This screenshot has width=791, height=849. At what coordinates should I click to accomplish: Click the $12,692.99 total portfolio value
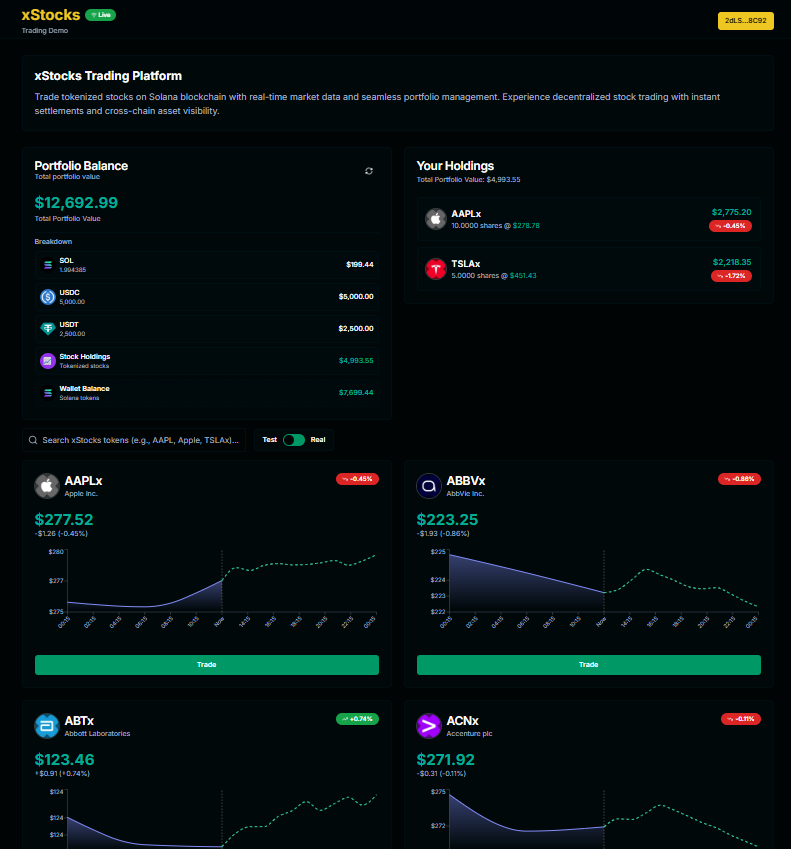76,203
